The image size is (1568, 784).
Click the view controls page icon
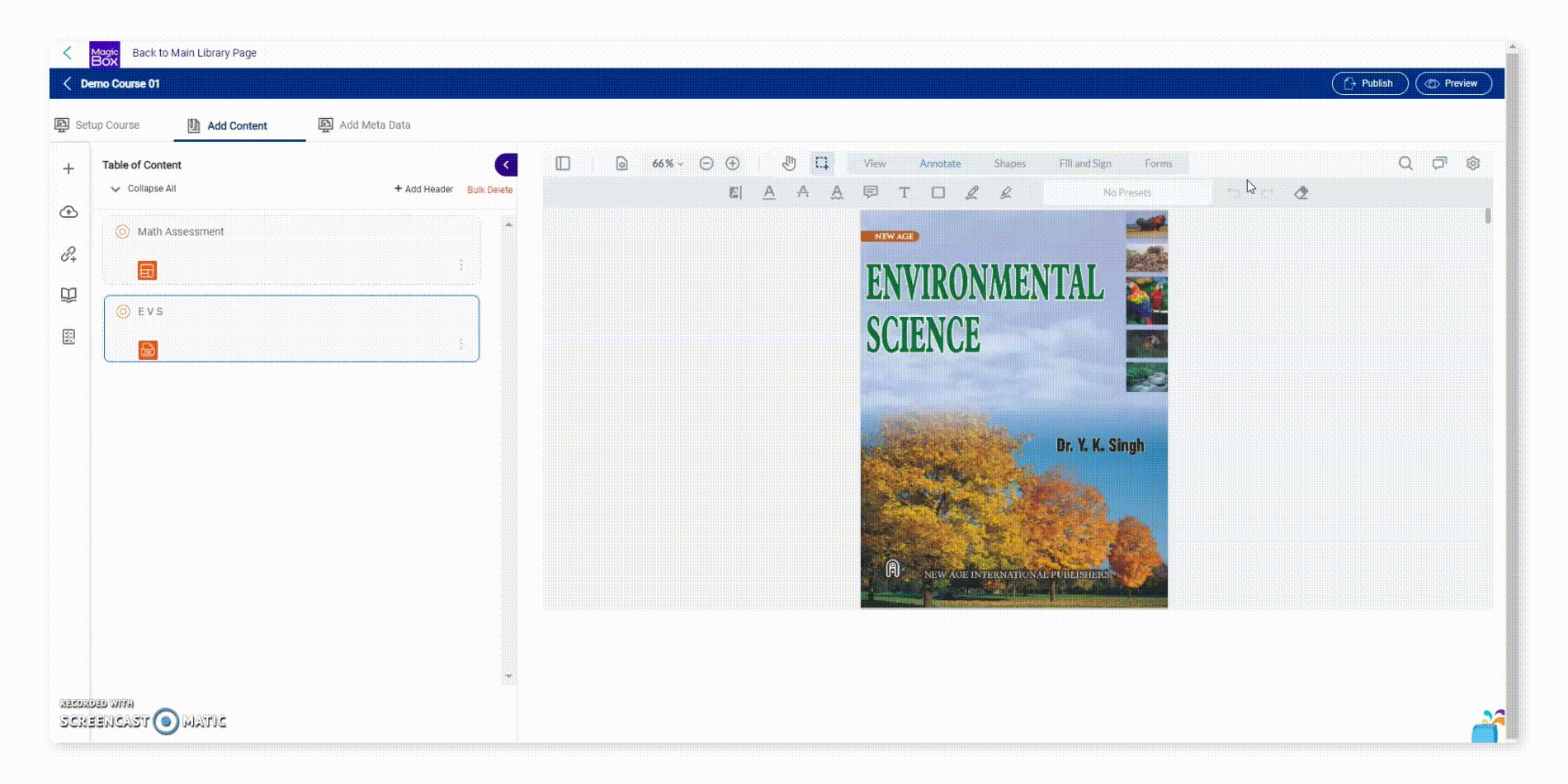621,163
